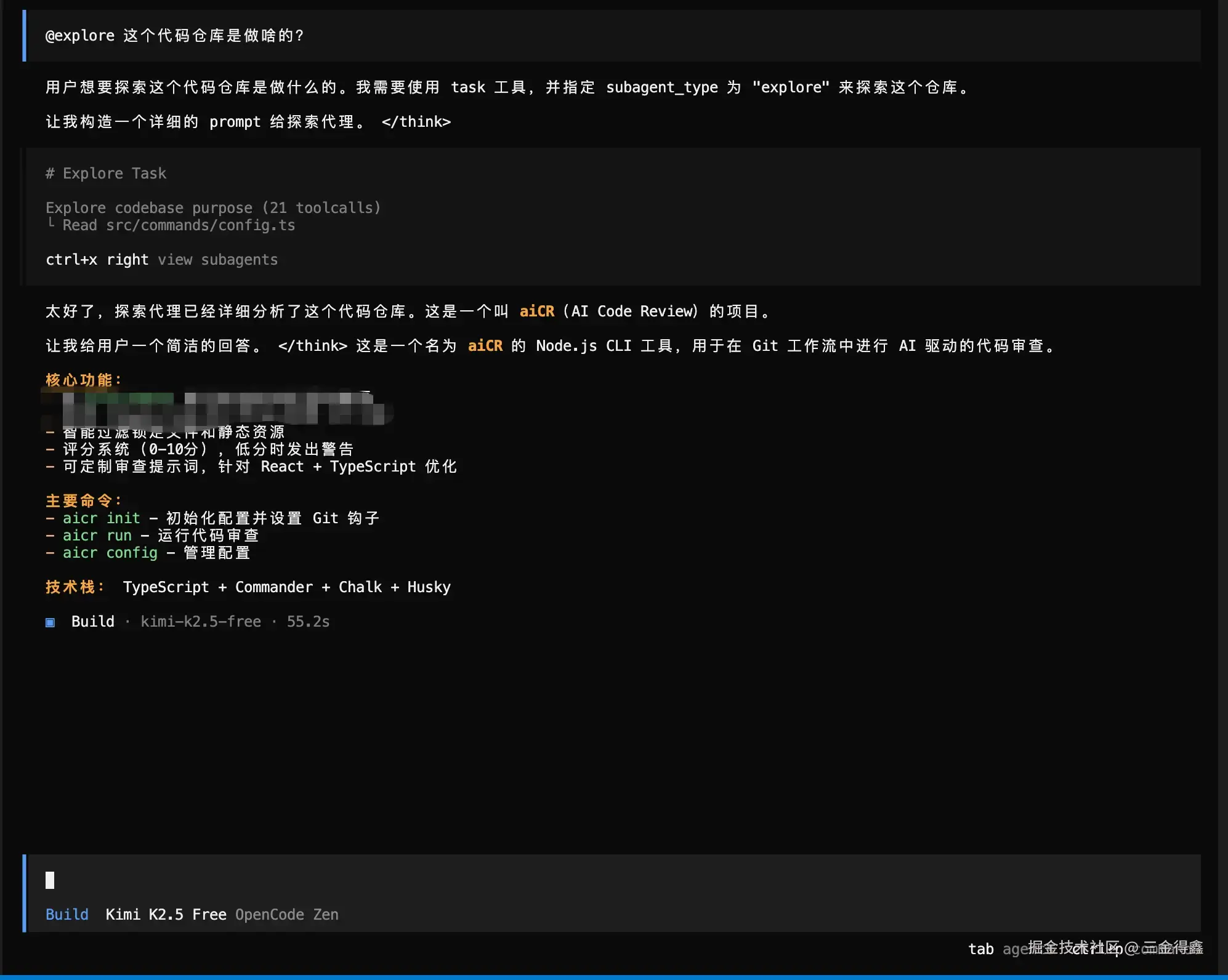This screenshot has width=1228, height=980.
Task: Click the orange aiCR name in answer
Action: click(x=485, y=346)
